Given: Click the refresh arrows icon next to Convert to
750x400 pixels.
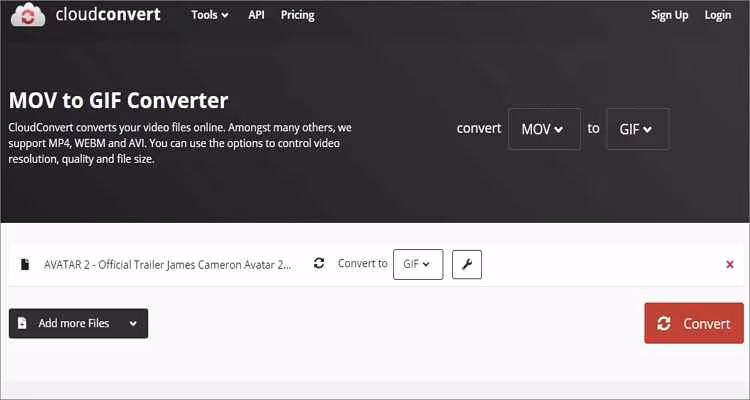Looking at the screenshot, I should pyautogui.click(x=319, y=263).
